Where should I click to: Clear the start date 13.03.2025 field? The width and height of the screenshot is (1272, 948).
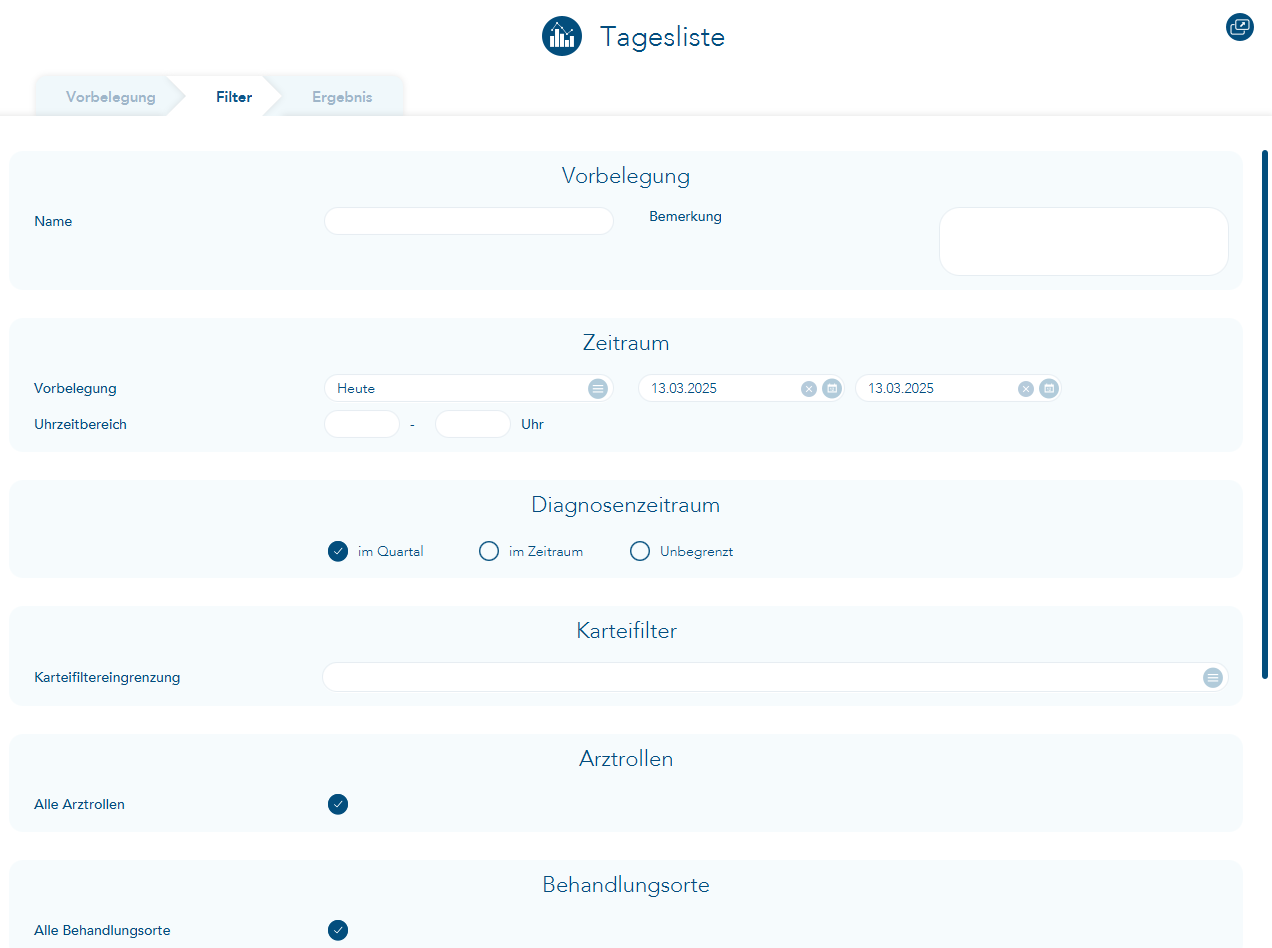click(x=809, y=389)
